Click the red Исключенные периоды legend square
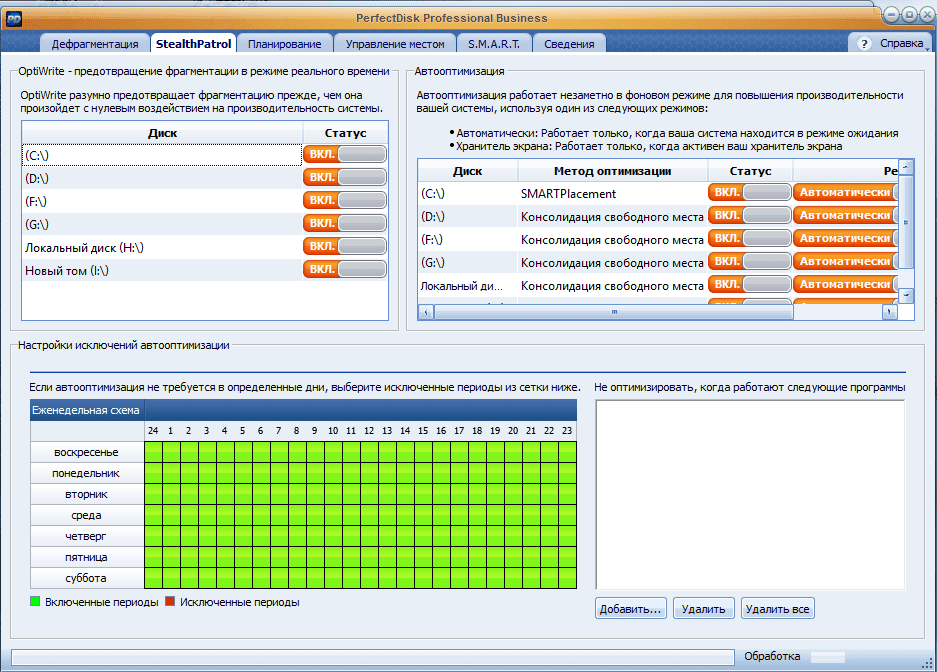This screenshot has width=937, height=672. pyautogui.click(x=170, y=602)
